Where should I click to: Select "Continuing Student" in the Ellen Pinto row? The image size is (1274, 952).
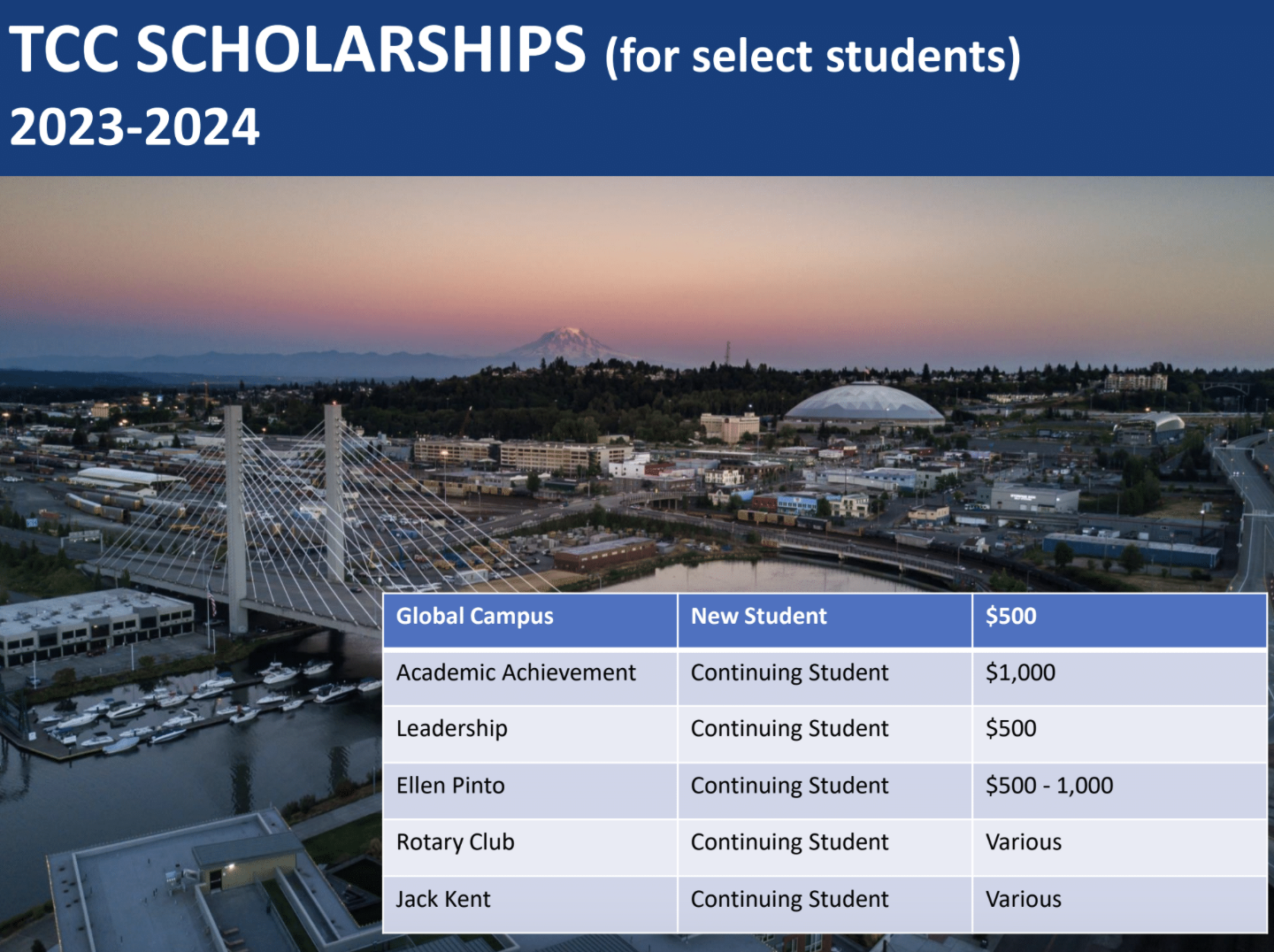click(789, 786)
